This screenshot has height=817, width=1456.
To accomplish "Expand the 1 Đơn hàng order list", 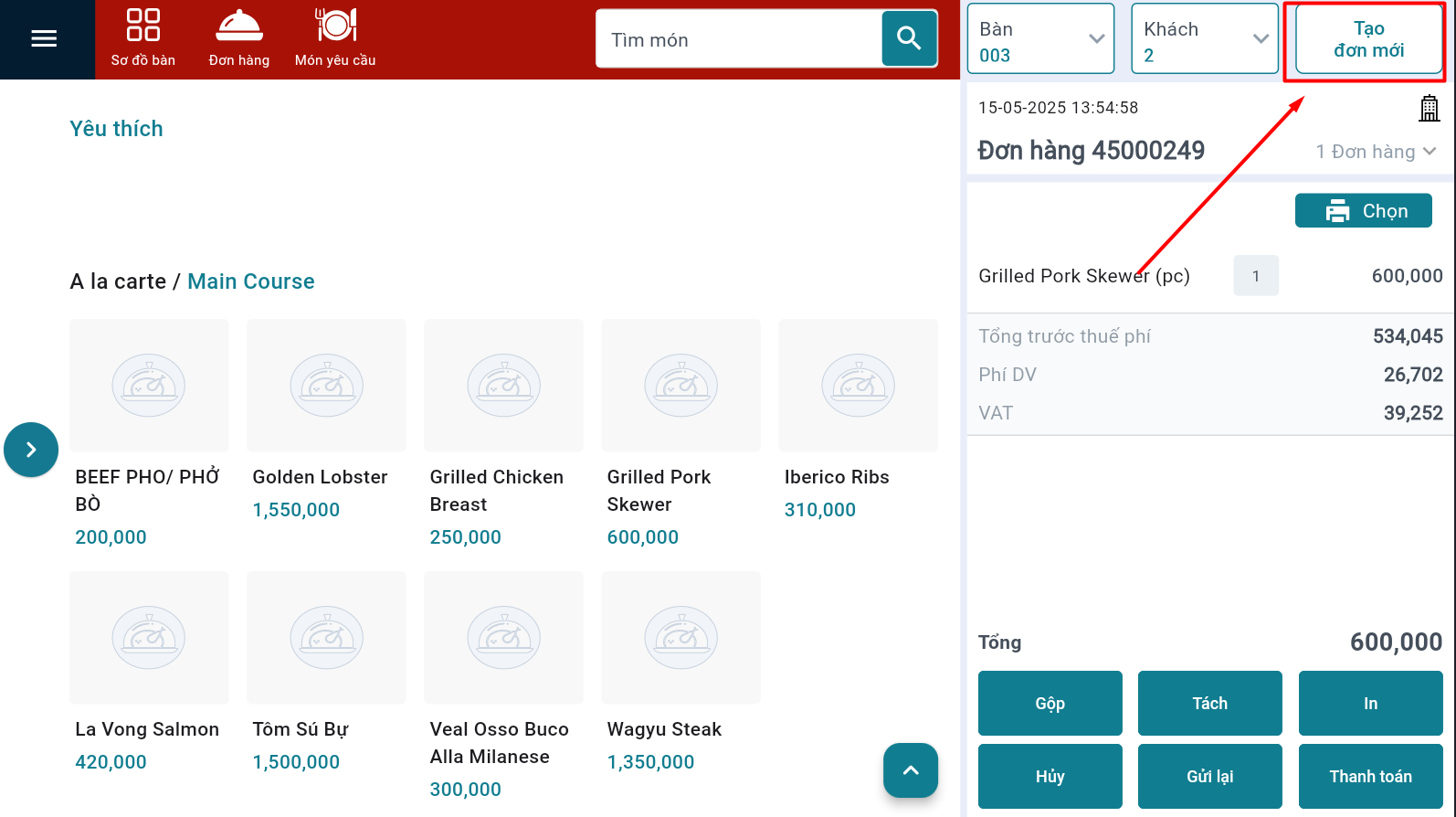I will coord(1376,152).
